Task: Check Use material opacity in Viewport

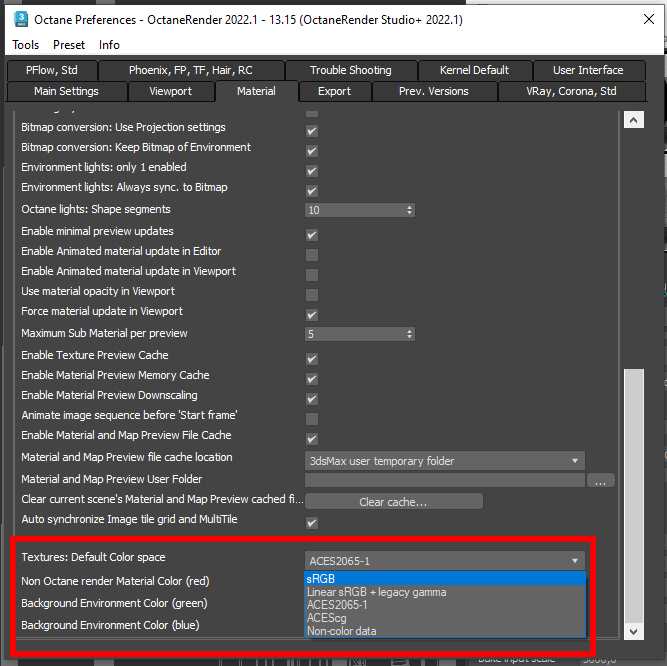Action: 312,295
